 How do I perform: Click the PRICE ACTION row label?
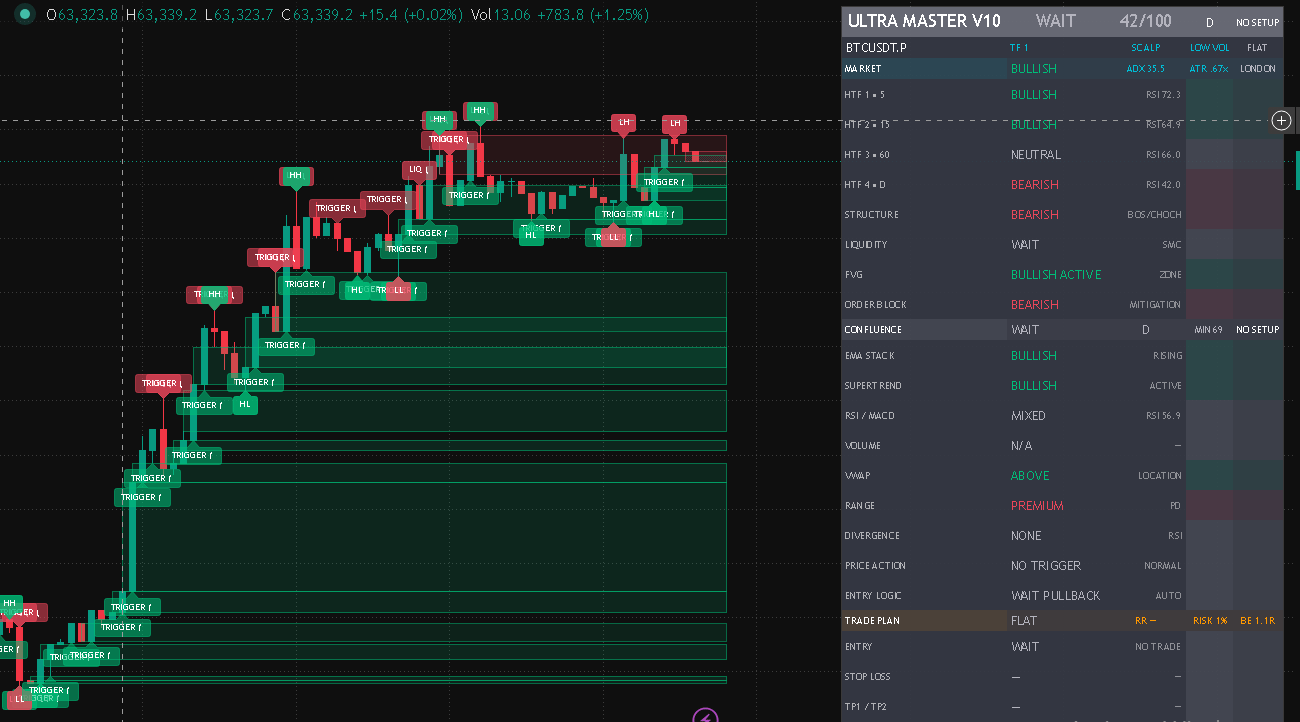click(875, 566)
